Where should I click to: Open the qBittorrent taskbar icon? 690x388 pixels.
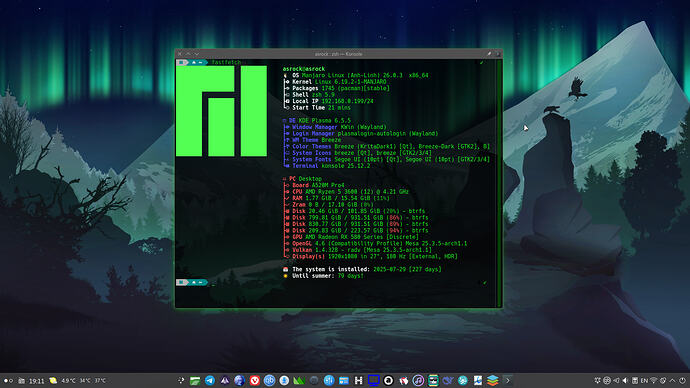pos(269,381)
